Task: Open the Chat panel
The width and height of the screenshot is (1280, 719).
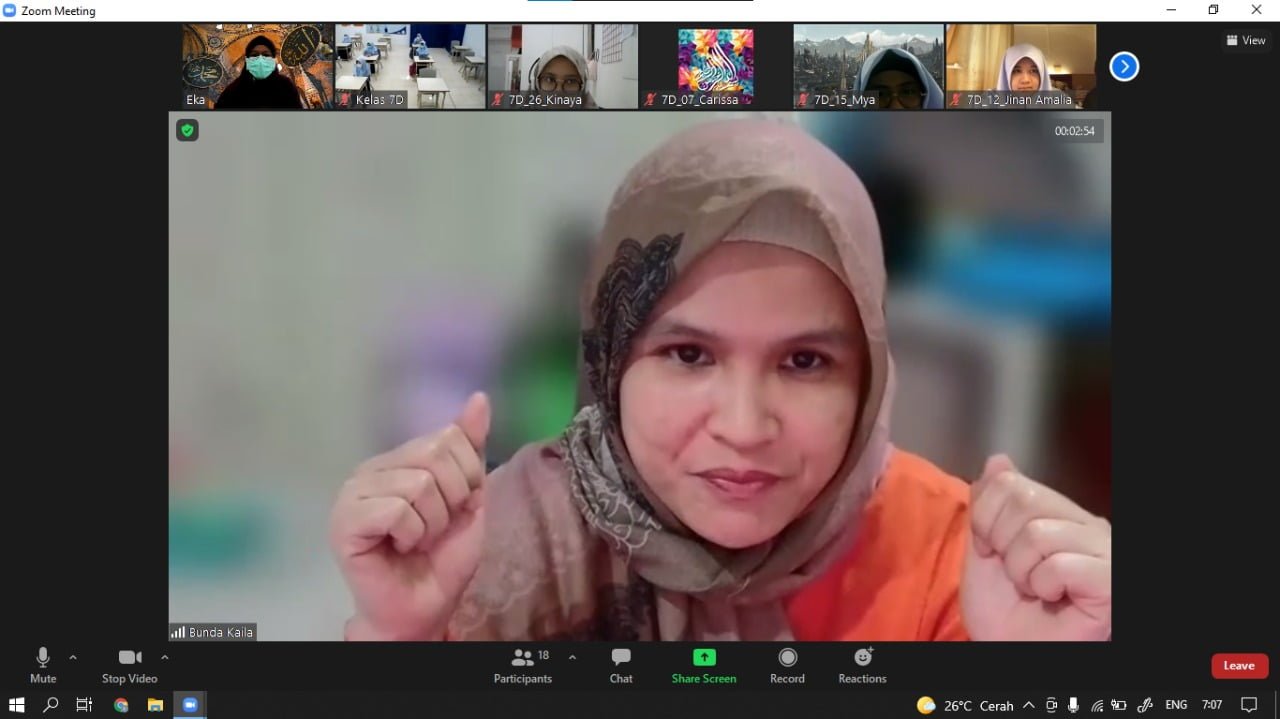Action: [621, 665]
